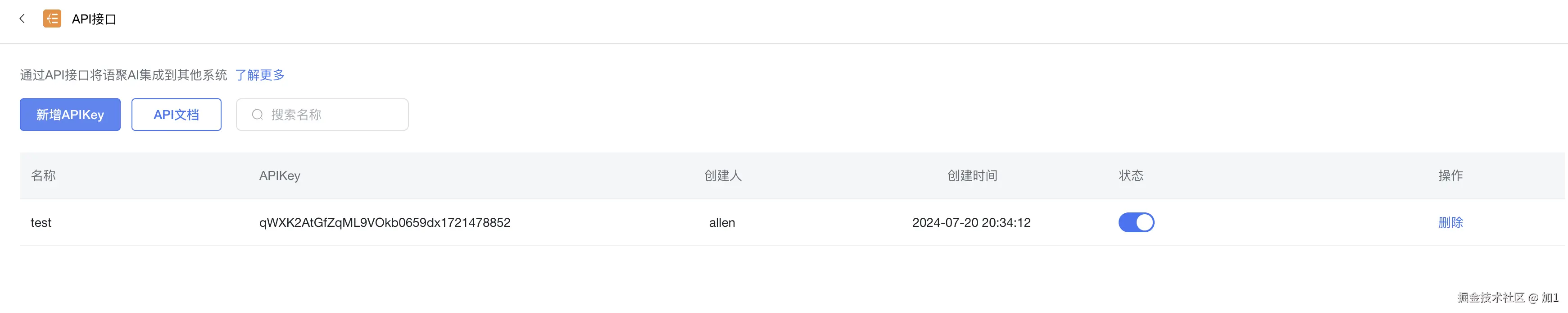This screenshot has width=1568, height=313.
Task: Focus the 搜索名称 search field
Action: coord(335,115)
